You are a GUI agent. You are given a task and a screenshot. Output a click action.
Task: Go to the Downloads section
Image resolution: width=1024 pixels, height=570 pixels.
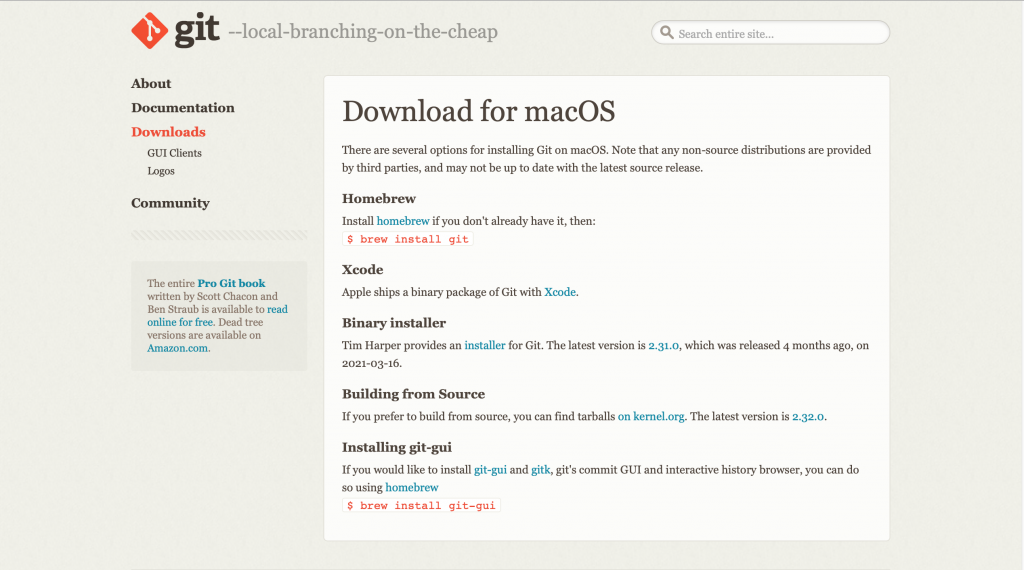point(168,132)
